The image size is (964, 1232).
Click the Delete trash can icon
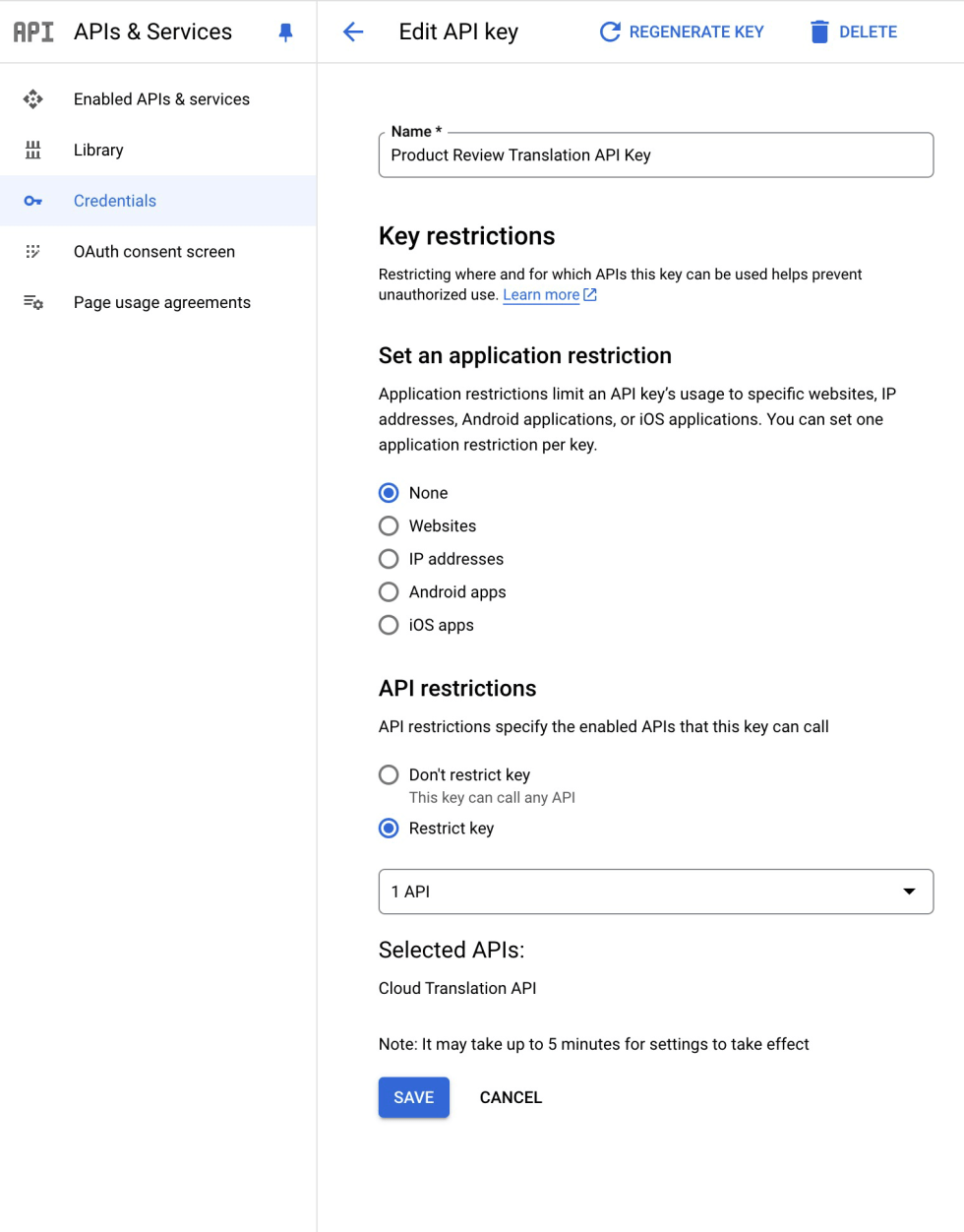tap(819, 32)
